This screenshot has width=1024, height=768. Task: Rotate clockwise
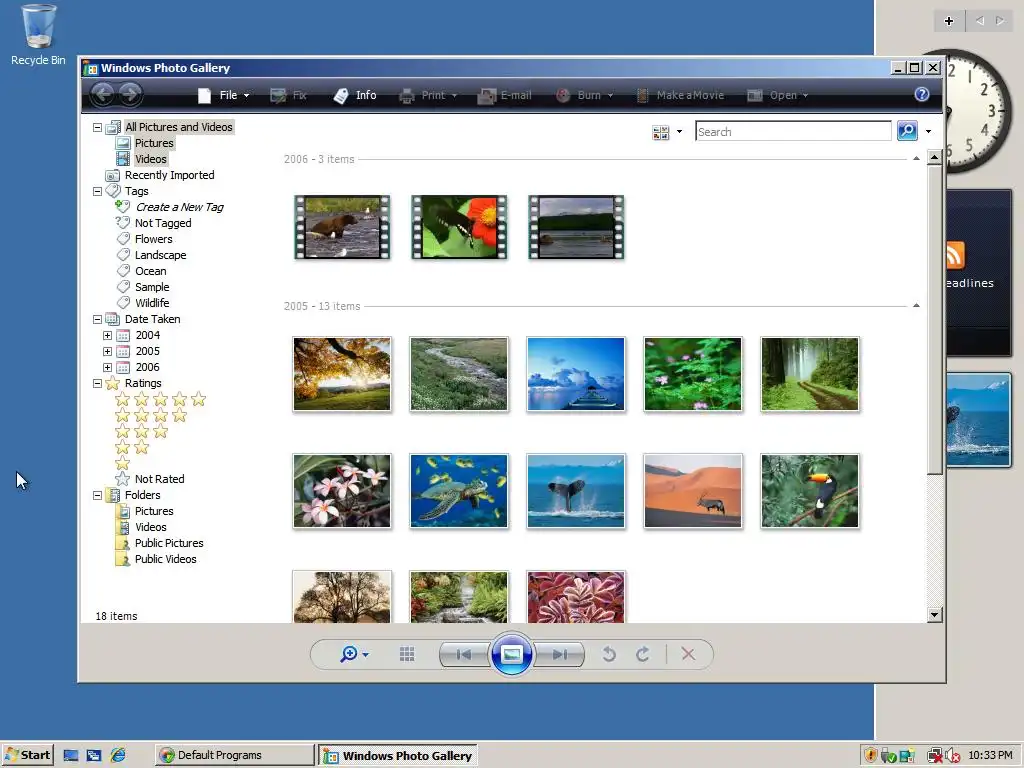[x=643, y=654]
